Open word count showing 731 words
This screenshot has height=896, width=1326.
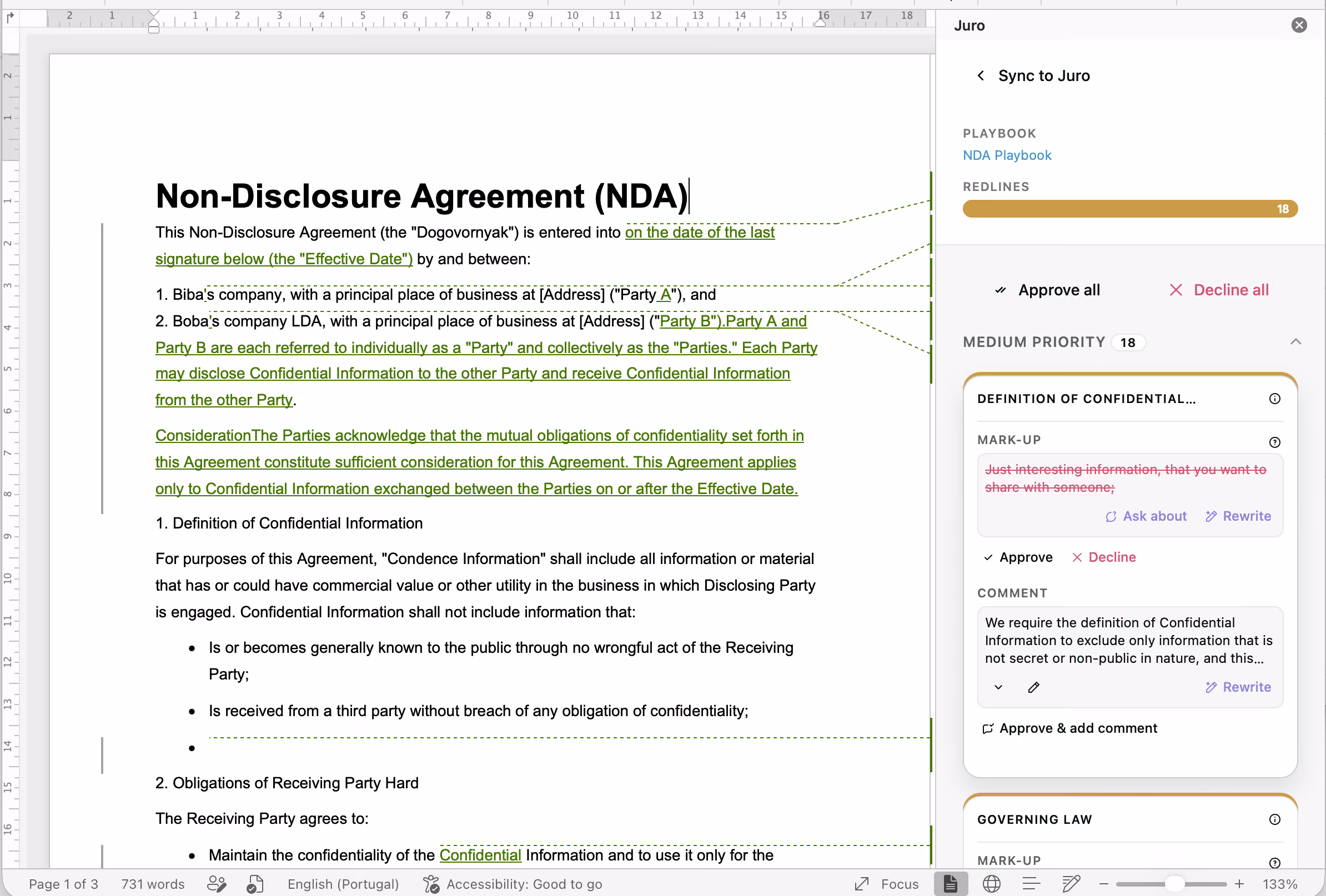coord(153,884)
